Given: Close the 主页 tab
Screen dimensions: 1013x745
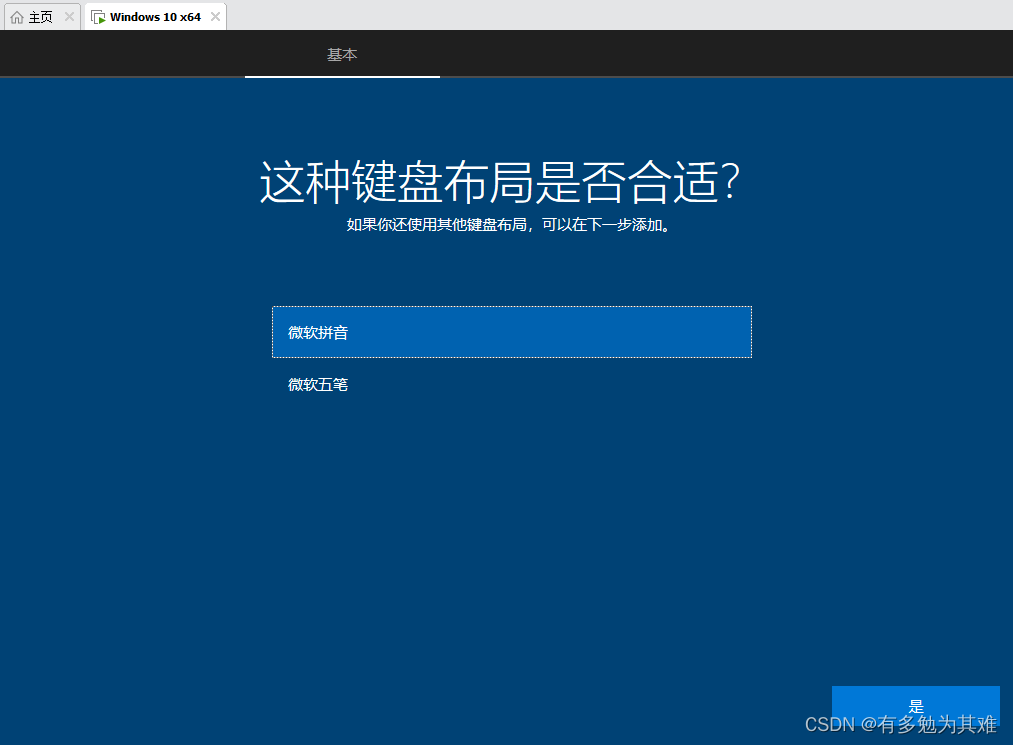Looking at the screenshot, I should coord(69,17).
